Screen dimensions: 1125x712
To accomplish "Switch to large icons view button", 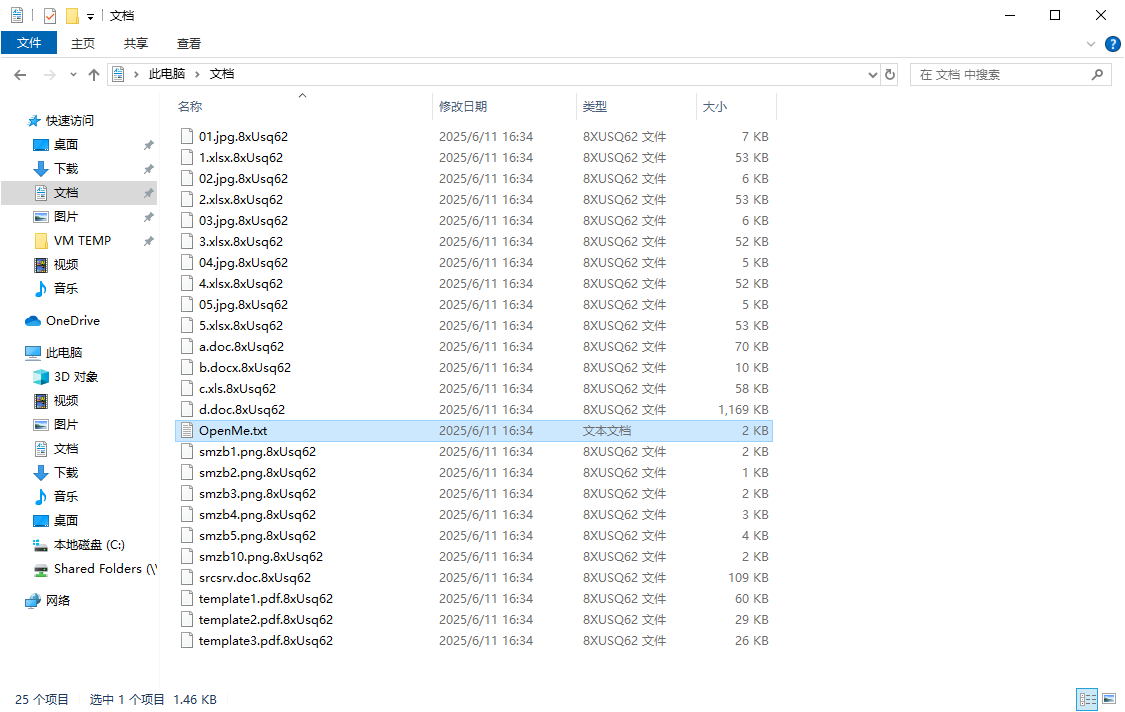I will pos(1107,699).
